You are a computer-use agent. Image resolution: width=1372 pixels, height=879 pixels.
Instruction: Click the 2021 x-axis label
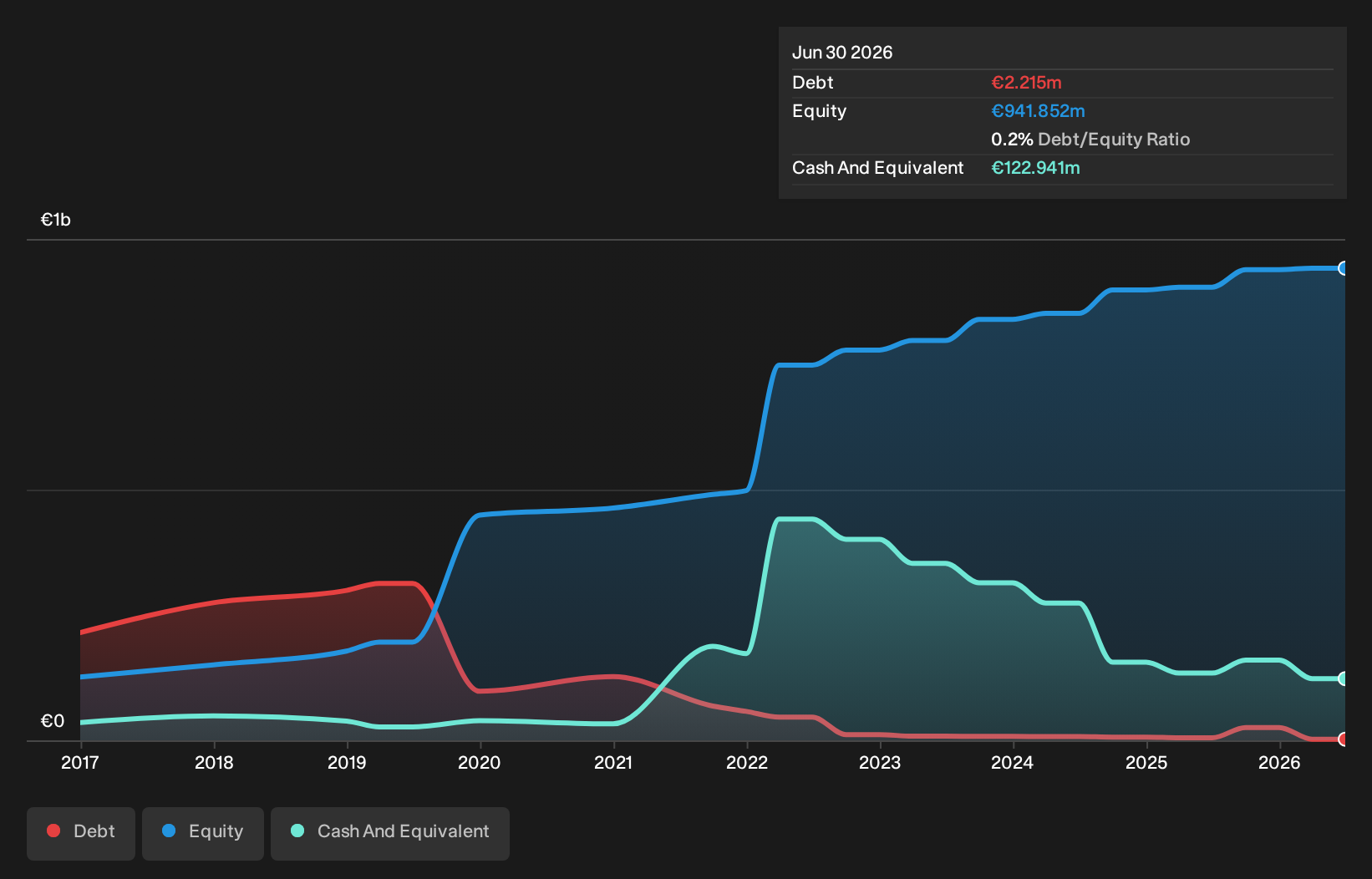(613, 762)
